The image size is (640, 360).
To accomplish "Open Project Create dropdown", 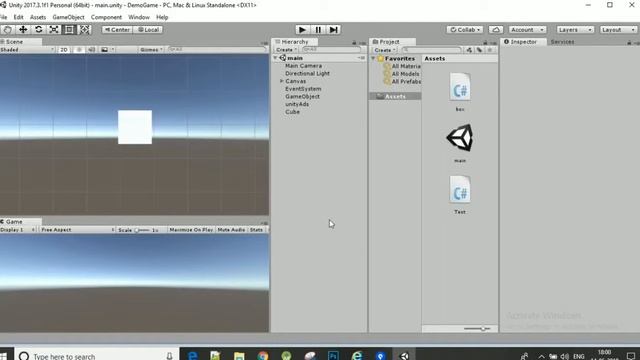I will point(385,50).
